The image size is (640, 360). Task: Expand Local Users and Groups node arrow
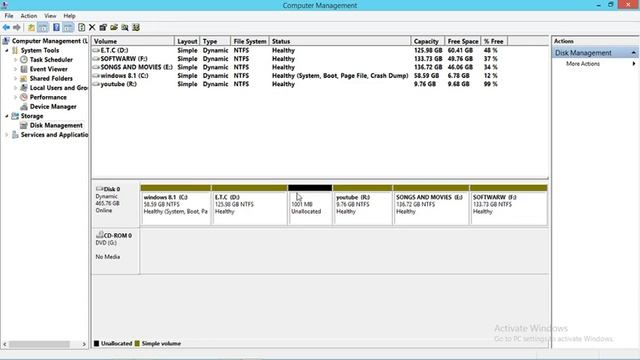(x=16, y=88)
